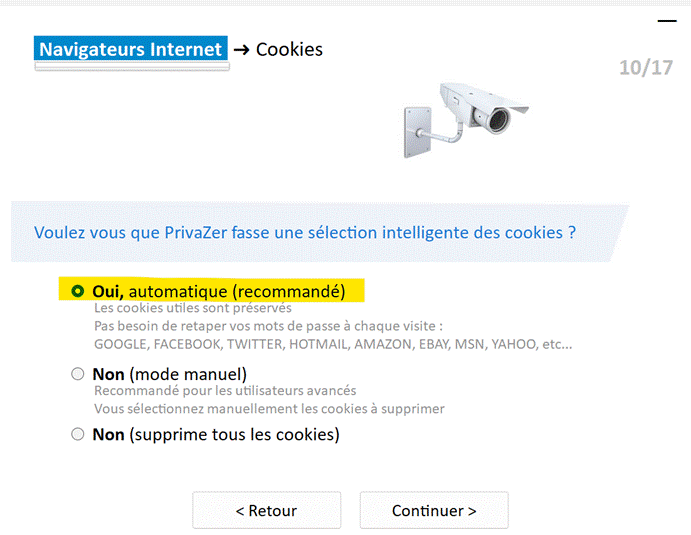Minimize the window using the dash icon
Screen dimensions: 691x535
pos(667,21)
